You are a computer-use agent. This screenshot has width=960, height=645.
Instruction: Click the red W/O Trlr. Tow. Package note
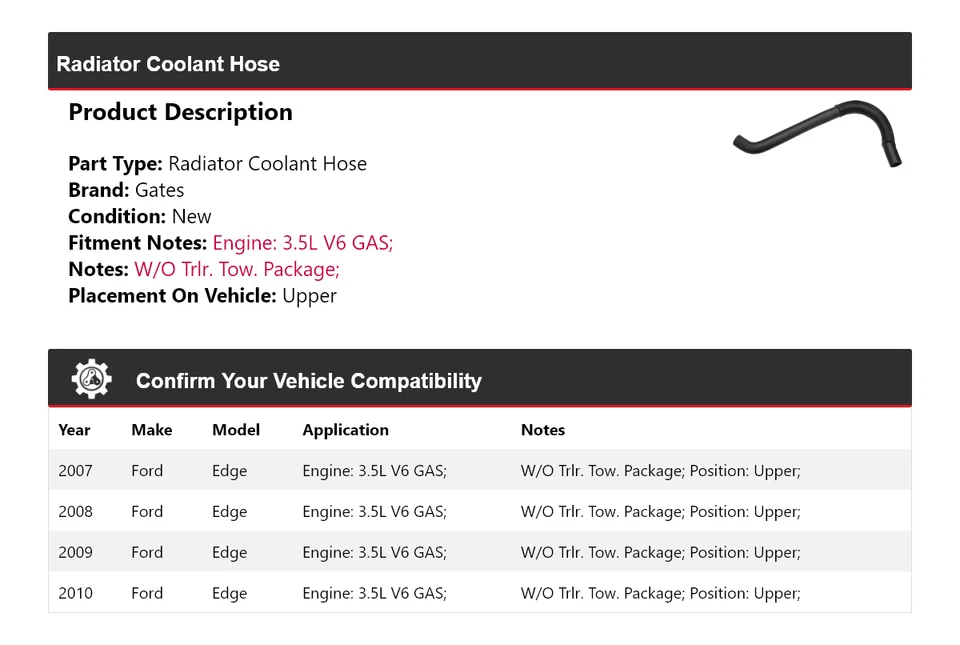(x=237, y=269)
